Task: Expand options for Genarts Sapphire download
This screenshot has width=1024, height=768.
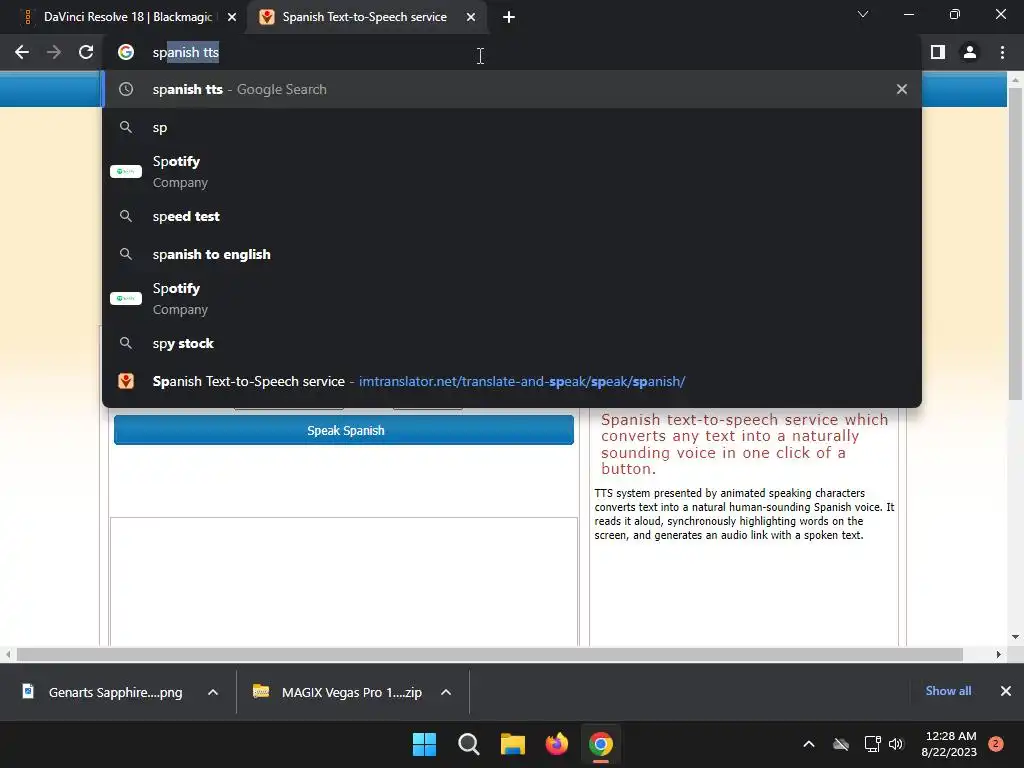Action: pos(213,692)
